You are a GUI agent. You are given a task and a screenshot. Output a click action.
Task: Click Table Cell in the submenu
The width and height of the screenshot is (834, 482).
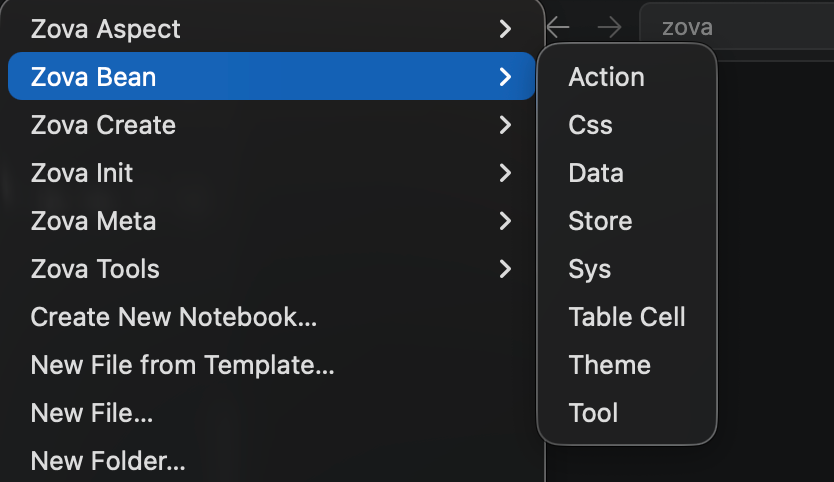pyautogui.click(x=627, y=317)
